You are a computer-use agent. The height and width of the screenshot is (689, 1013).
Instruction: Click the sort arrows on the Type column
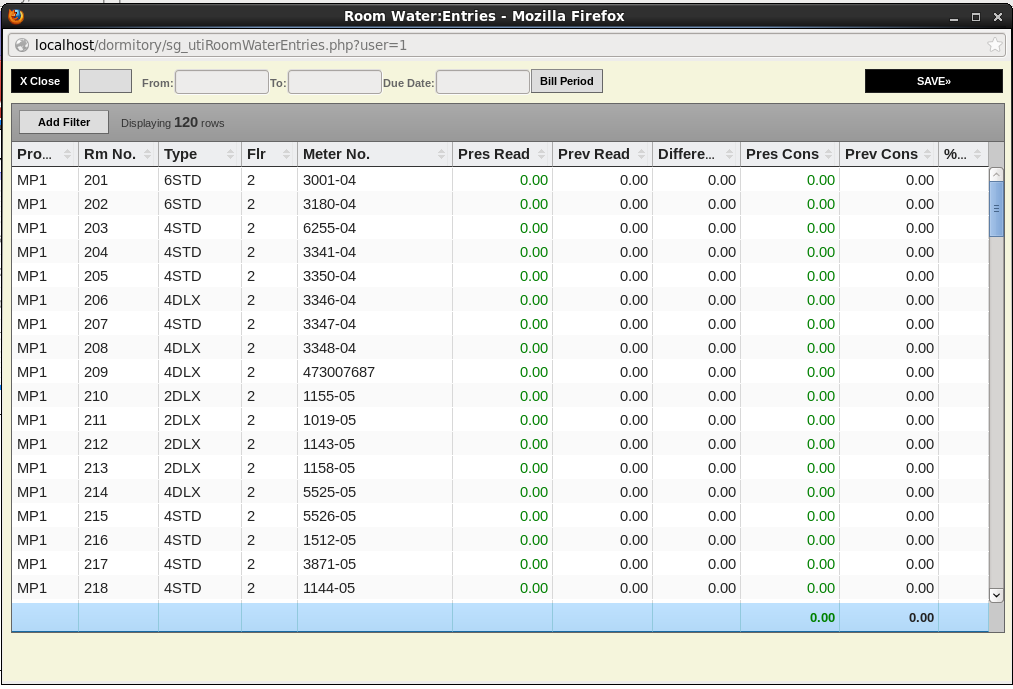pyautogui.click(x=231, y=154)
